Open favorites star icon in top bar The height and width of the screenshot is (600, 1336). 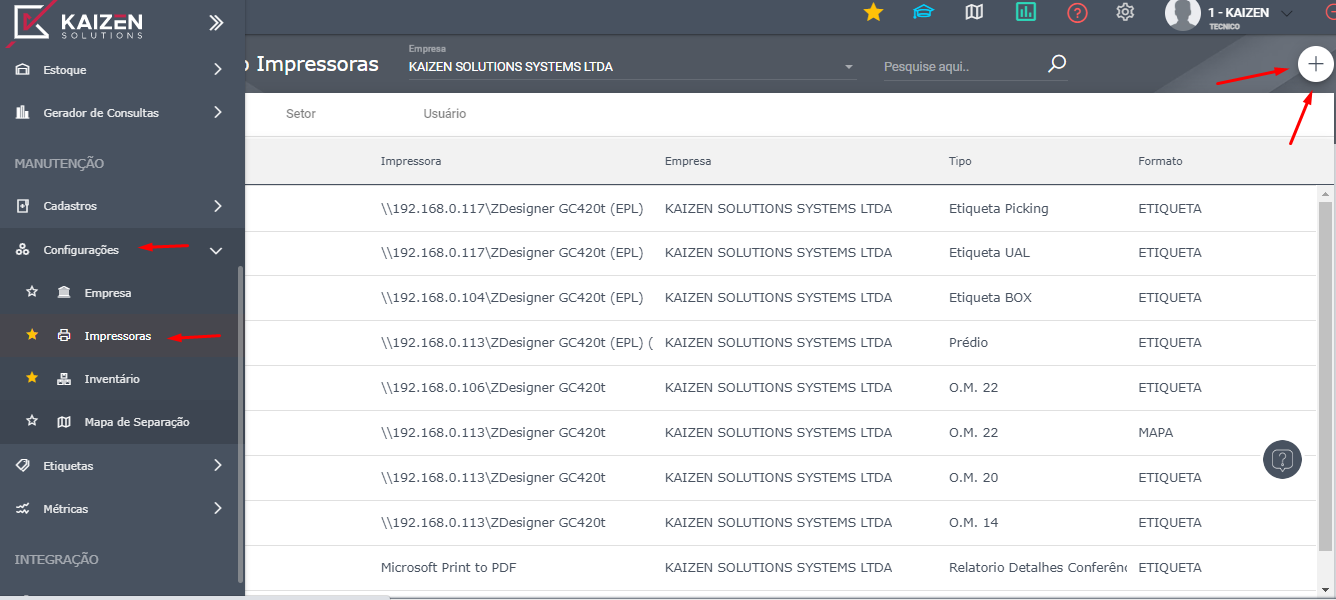point(873,12)
